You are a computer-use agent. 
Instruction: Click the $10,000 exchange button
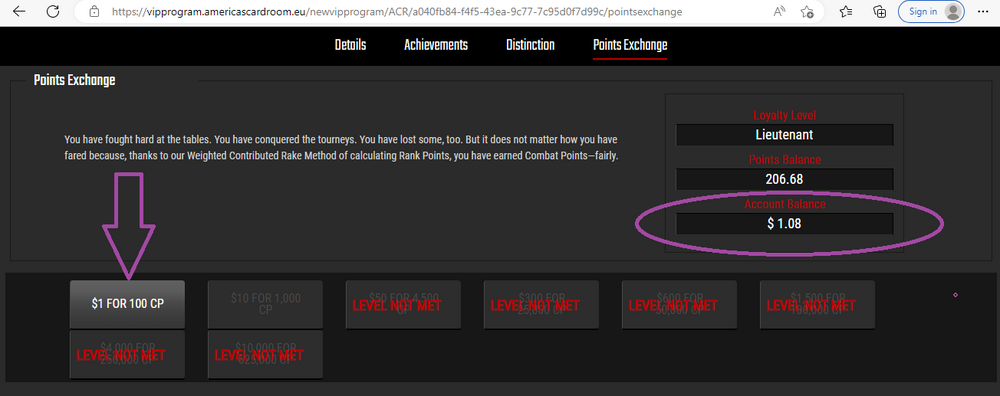265,354
